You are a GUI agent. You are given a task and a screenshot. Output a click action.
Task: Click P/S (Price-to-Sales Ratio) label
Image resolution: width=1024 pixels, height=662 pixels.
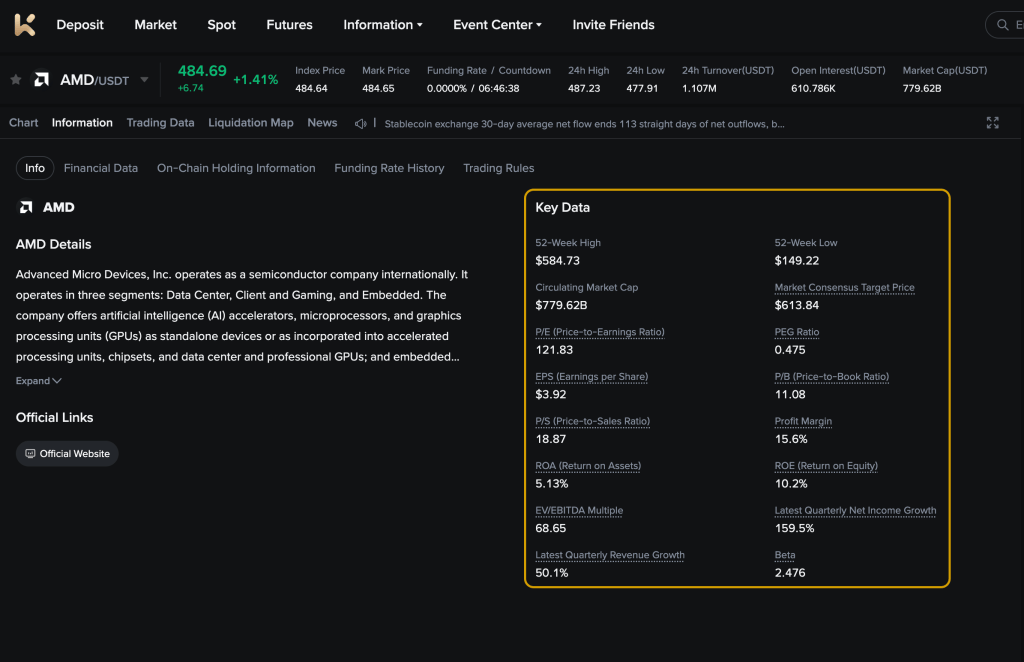pos(592,421)
